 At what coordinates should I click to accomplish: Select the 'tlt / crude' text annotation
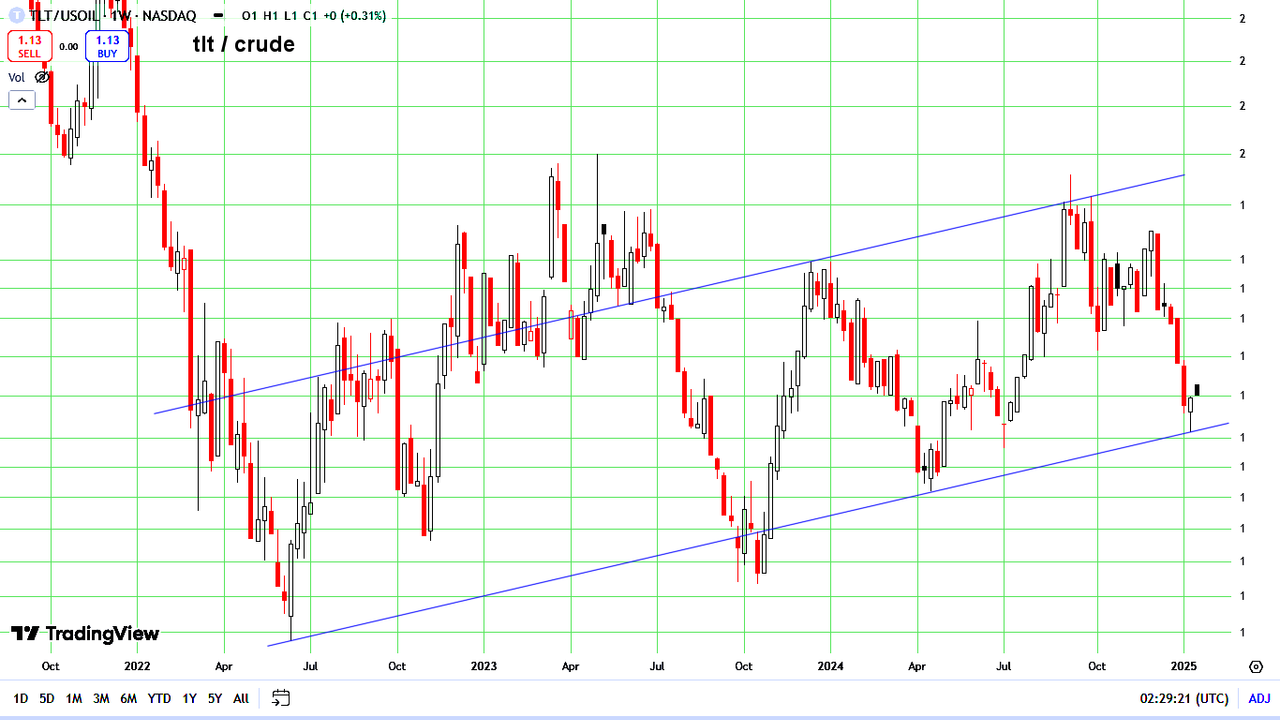tap(244, 44)
